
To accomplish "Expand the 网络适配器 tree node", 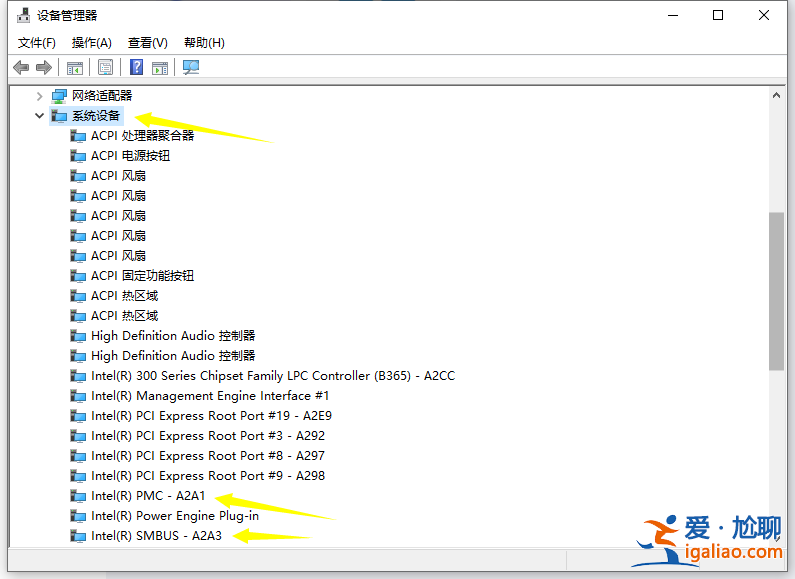I will [x=40, y=96].
